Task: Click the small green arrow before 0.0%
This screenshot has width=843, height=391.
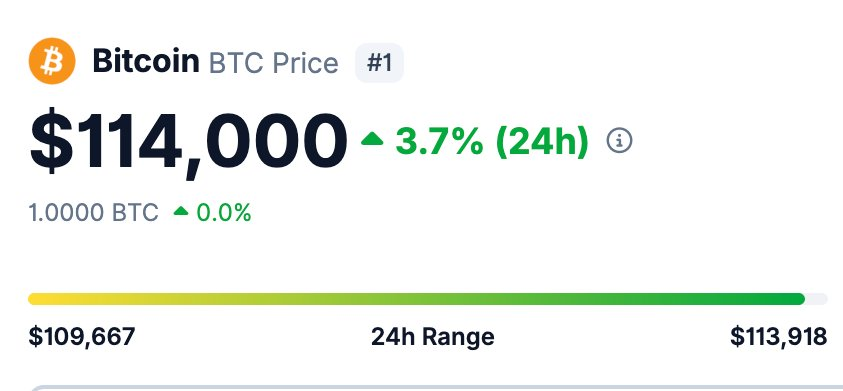Action: coord(181,211)
